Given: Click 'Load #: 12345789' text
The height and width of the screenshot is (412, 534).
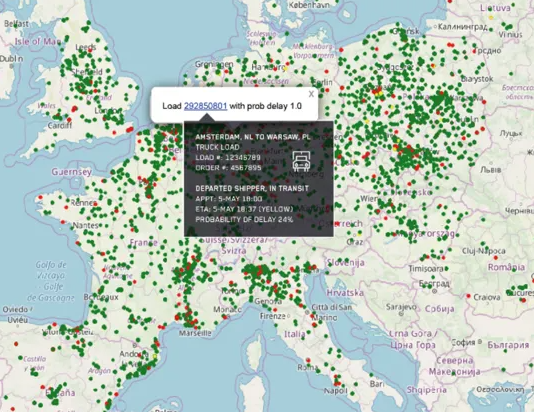Looking at the screenshot, I should pyautogui.click(x=228, y=157).
